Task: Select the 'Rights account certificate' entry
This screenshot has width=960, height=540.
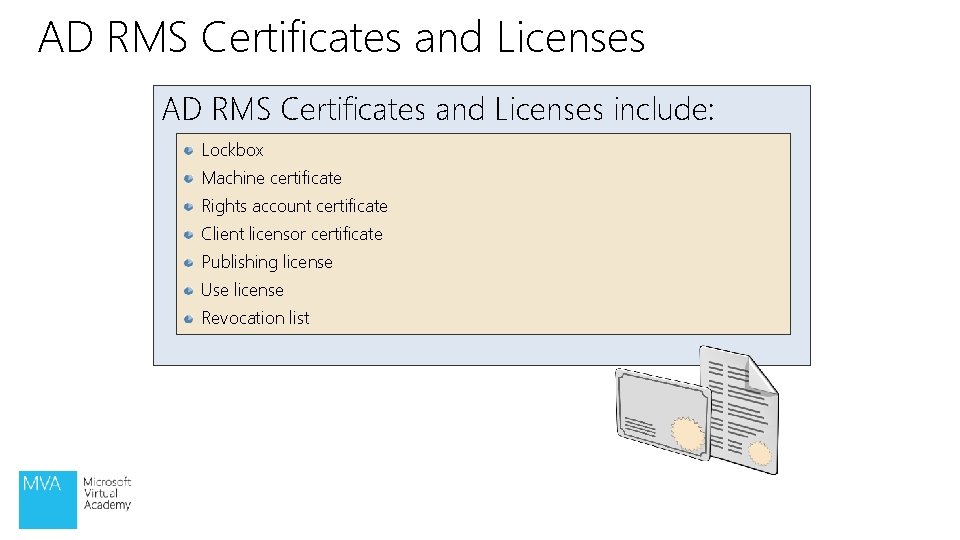Action: [294, 206]
